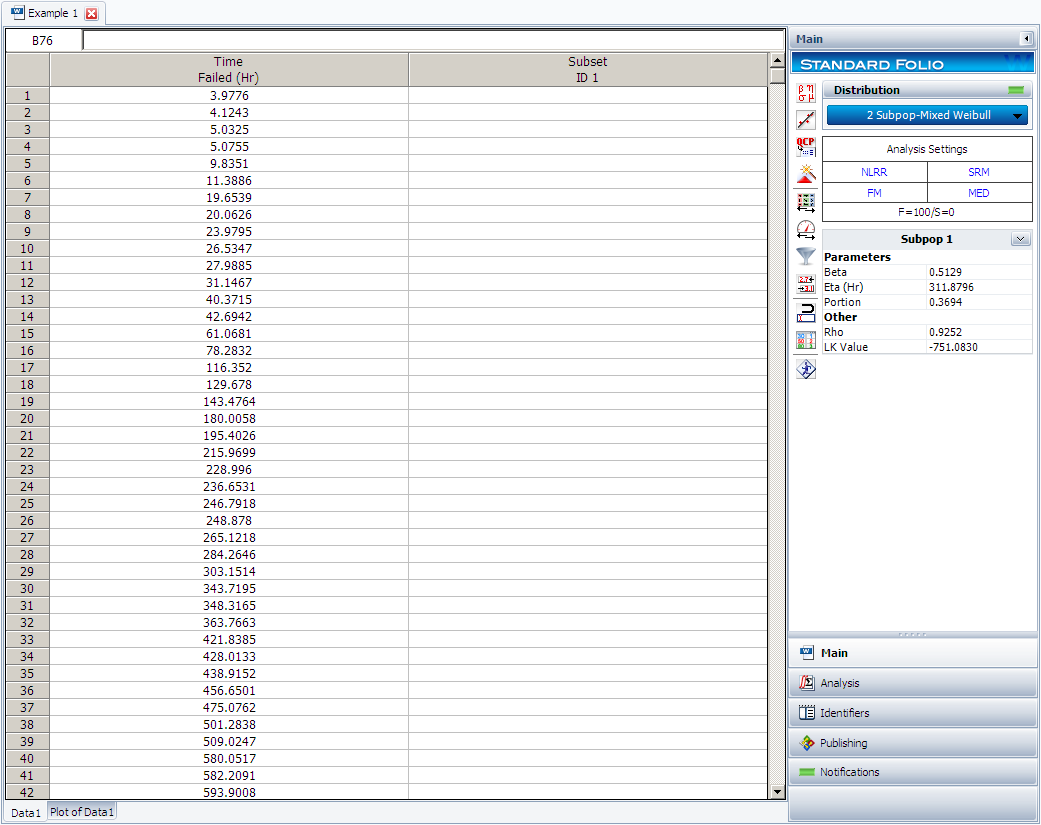Select the Data1 sheet tab
Image resolution: width=1041 pixels, height=825 pixels.
26,812
